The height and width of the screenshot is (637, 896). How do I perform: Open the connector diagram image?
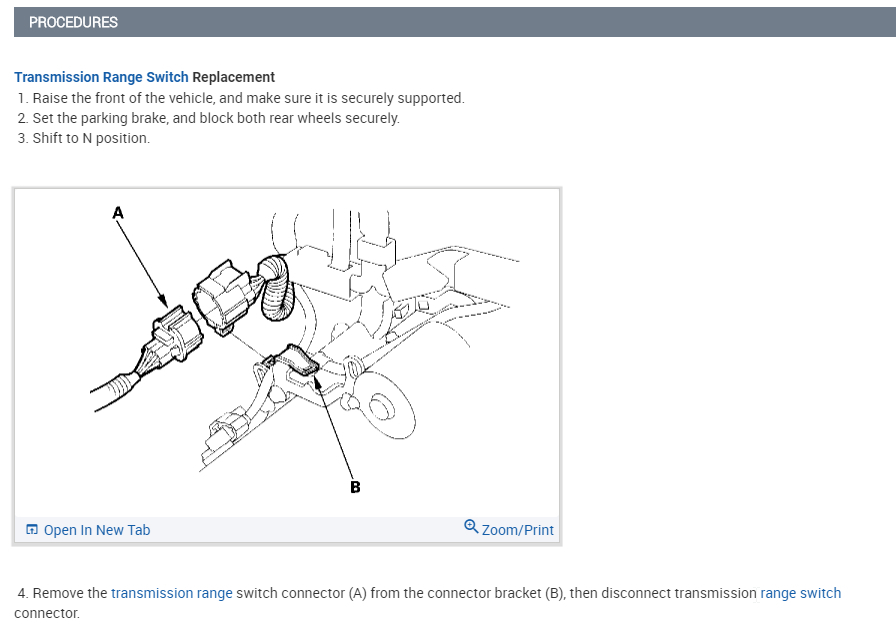287,352
